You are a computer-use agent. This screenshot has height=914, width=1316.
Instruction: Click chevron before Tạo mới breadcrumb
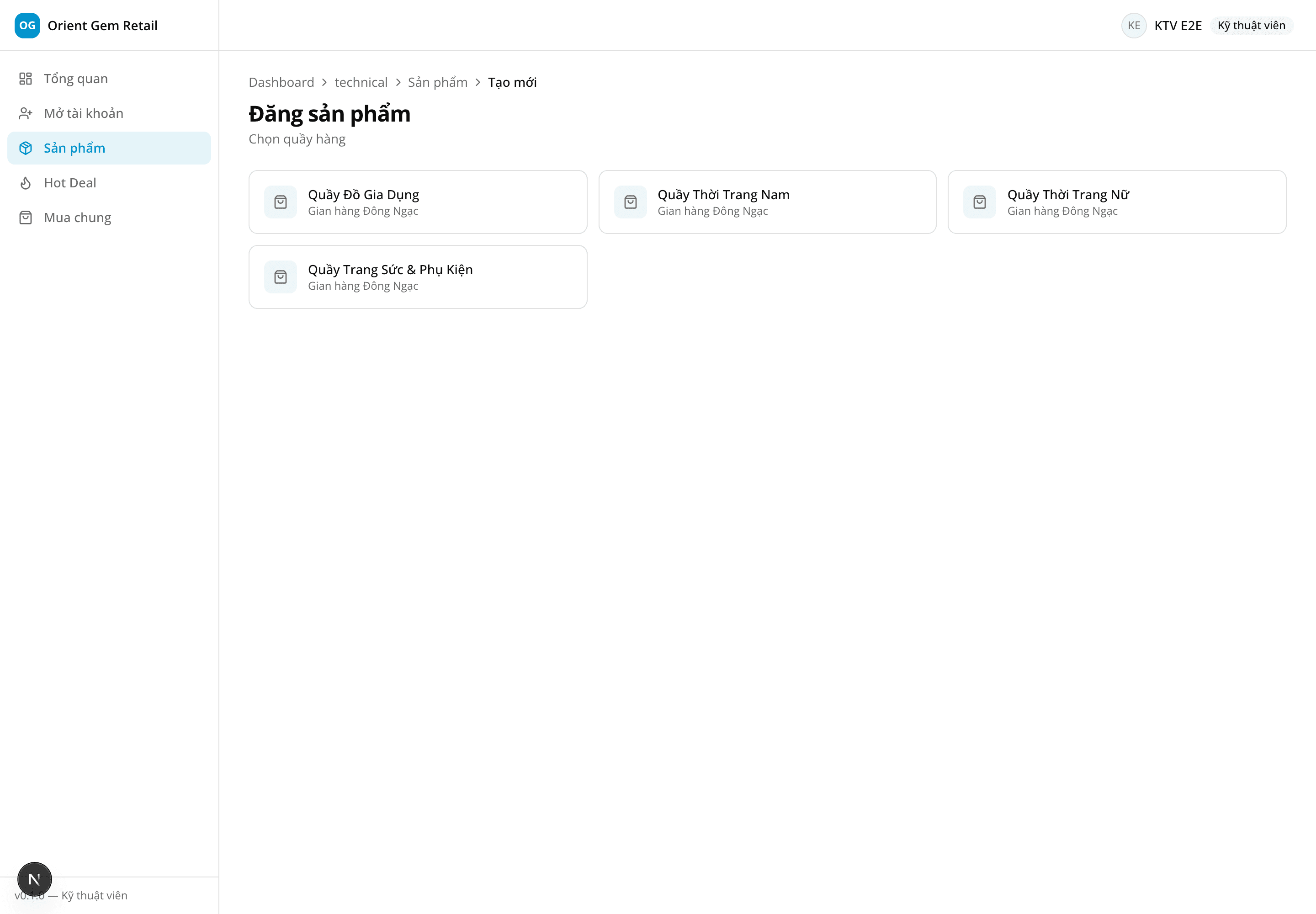tap(478, 82)
